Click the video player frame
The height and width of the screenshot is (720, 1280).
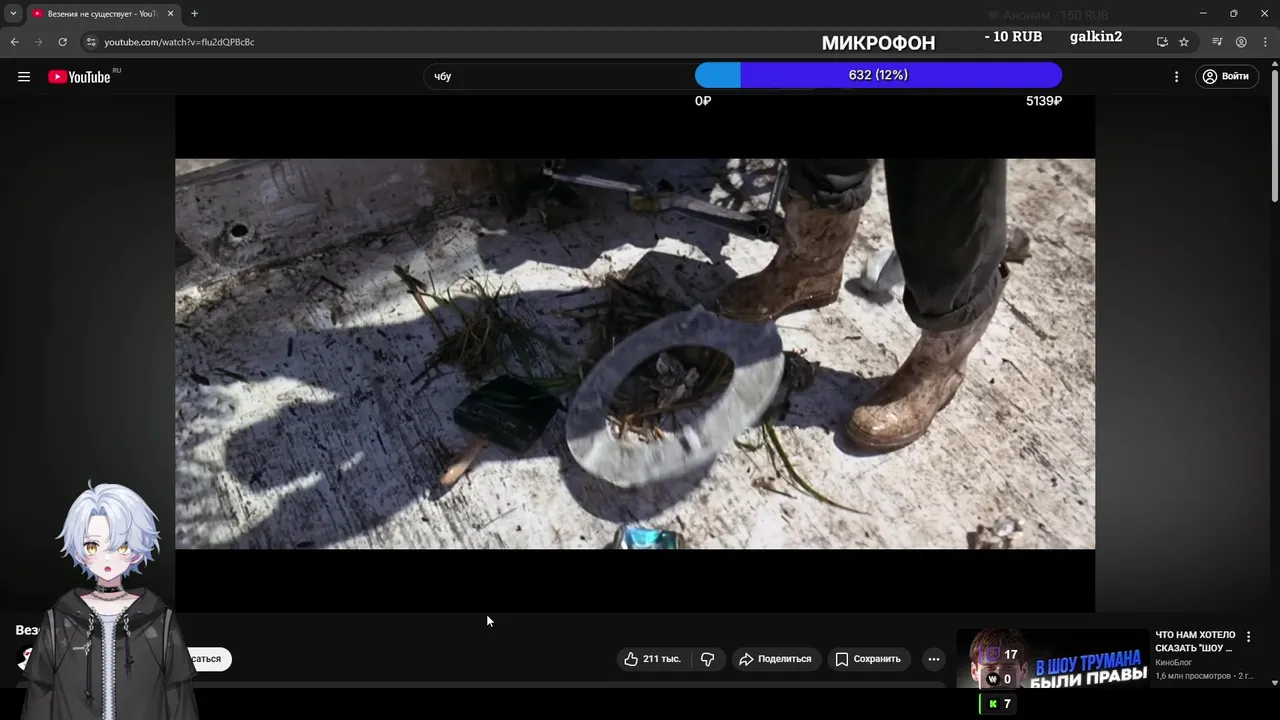point(635,353)
